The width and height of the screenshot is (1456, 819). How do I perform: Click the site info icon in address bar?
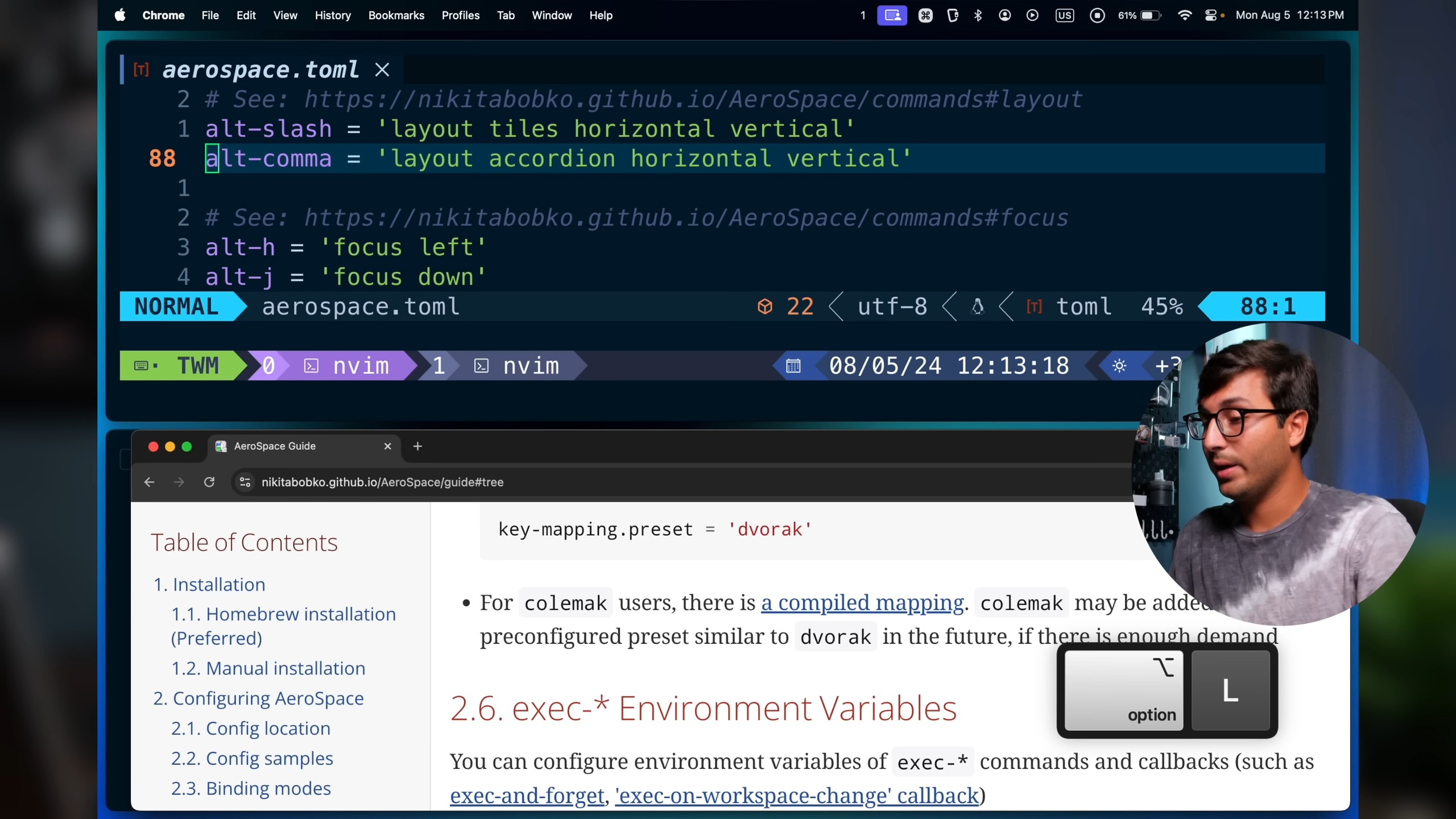pyautogui.click(x=245, y=482)
